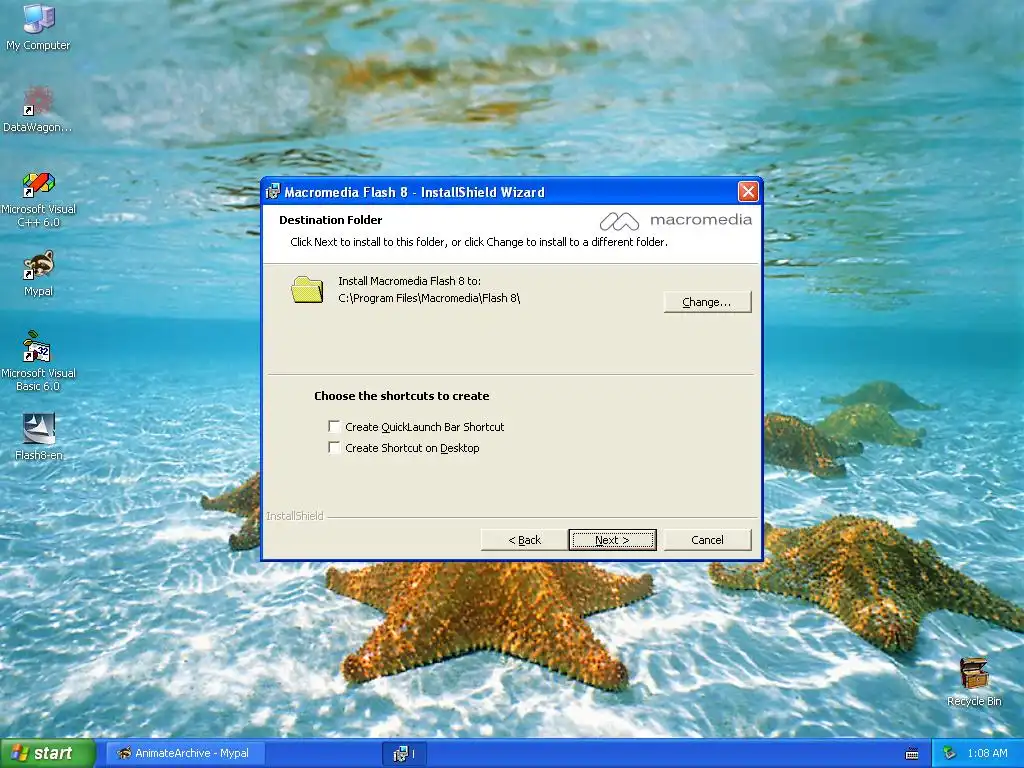1024x768 pixels.
Task: Click the 1:08 AM system clock
Action: tap(987, 754)
